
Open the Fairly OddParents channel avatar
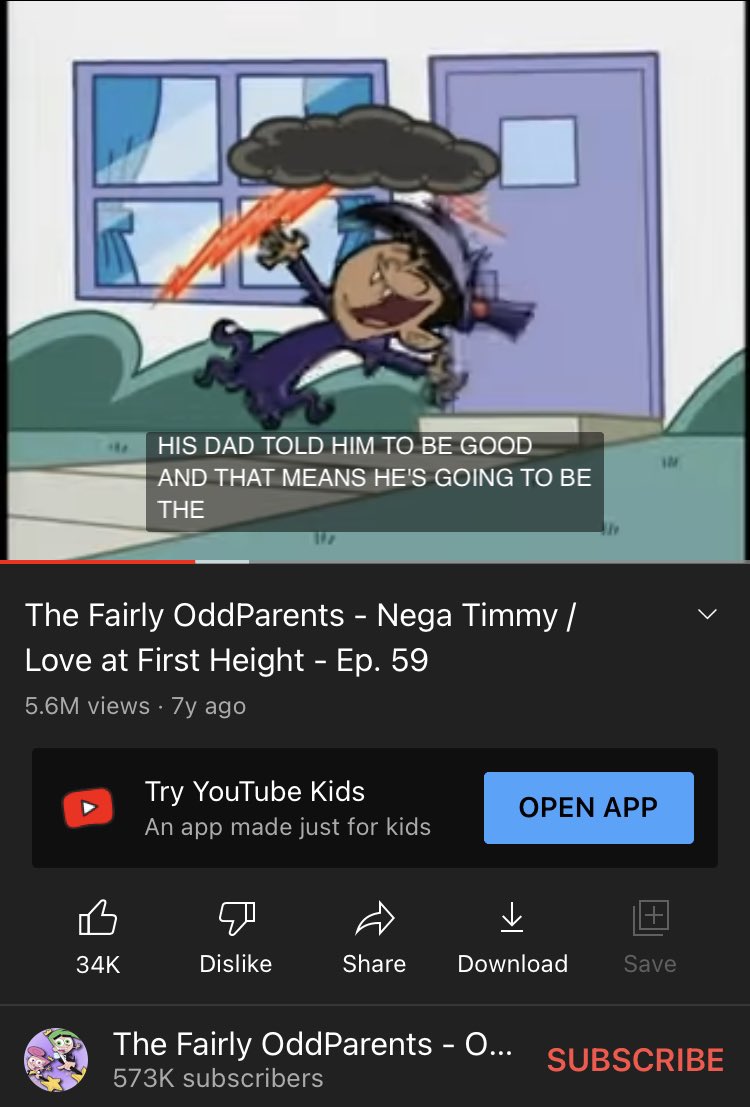pos(56,1059)
